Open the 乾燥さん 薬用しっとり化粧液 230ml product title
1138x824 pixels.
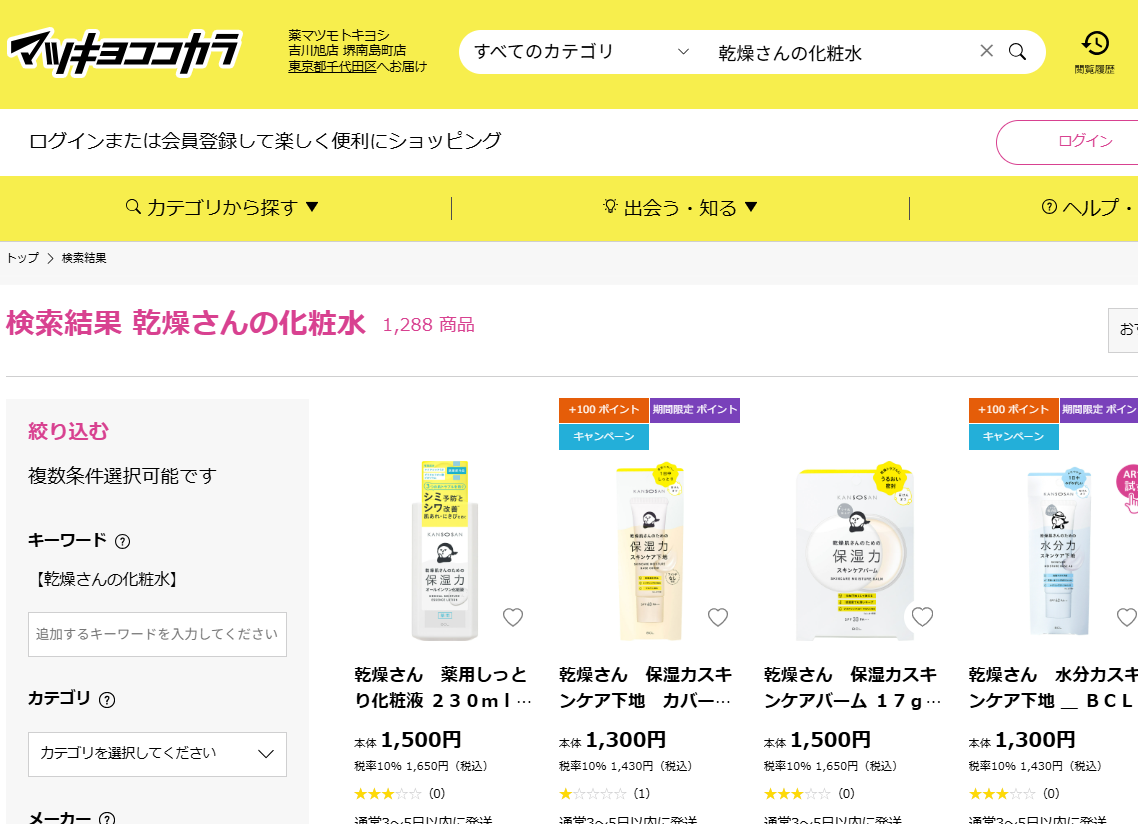click(443, 688)
